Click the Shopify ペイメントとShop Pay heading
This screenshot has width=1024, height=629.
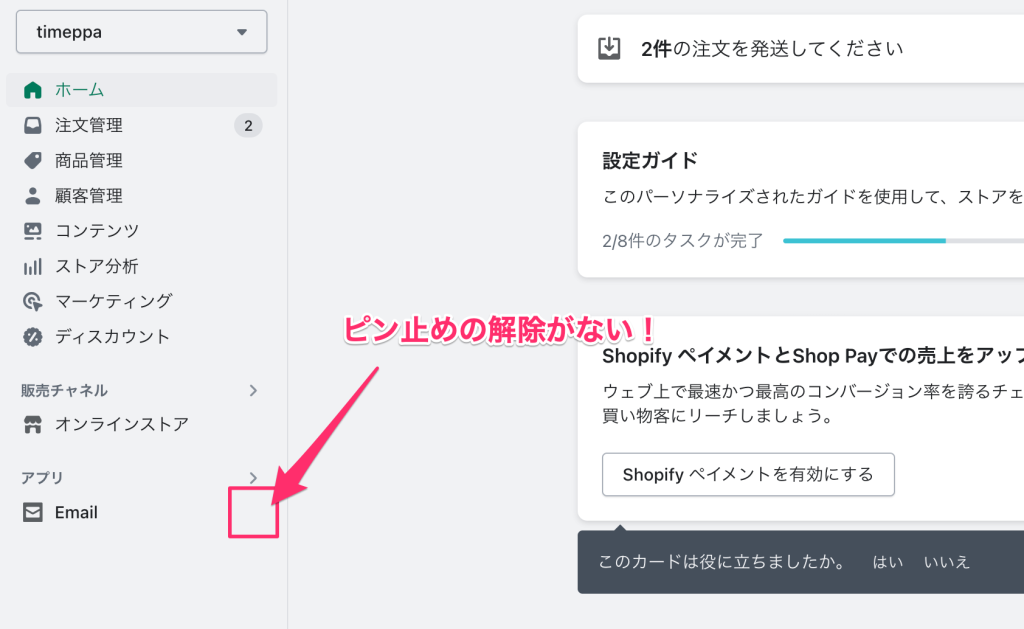click(x=812, y=356)
